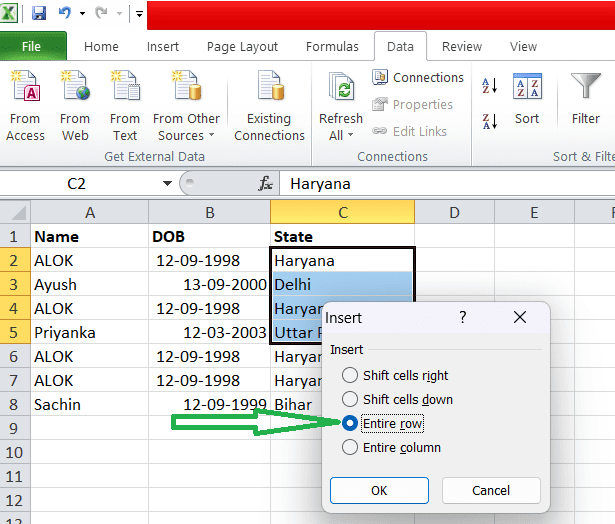
Task: Select column B header
Action: point(210,212)
